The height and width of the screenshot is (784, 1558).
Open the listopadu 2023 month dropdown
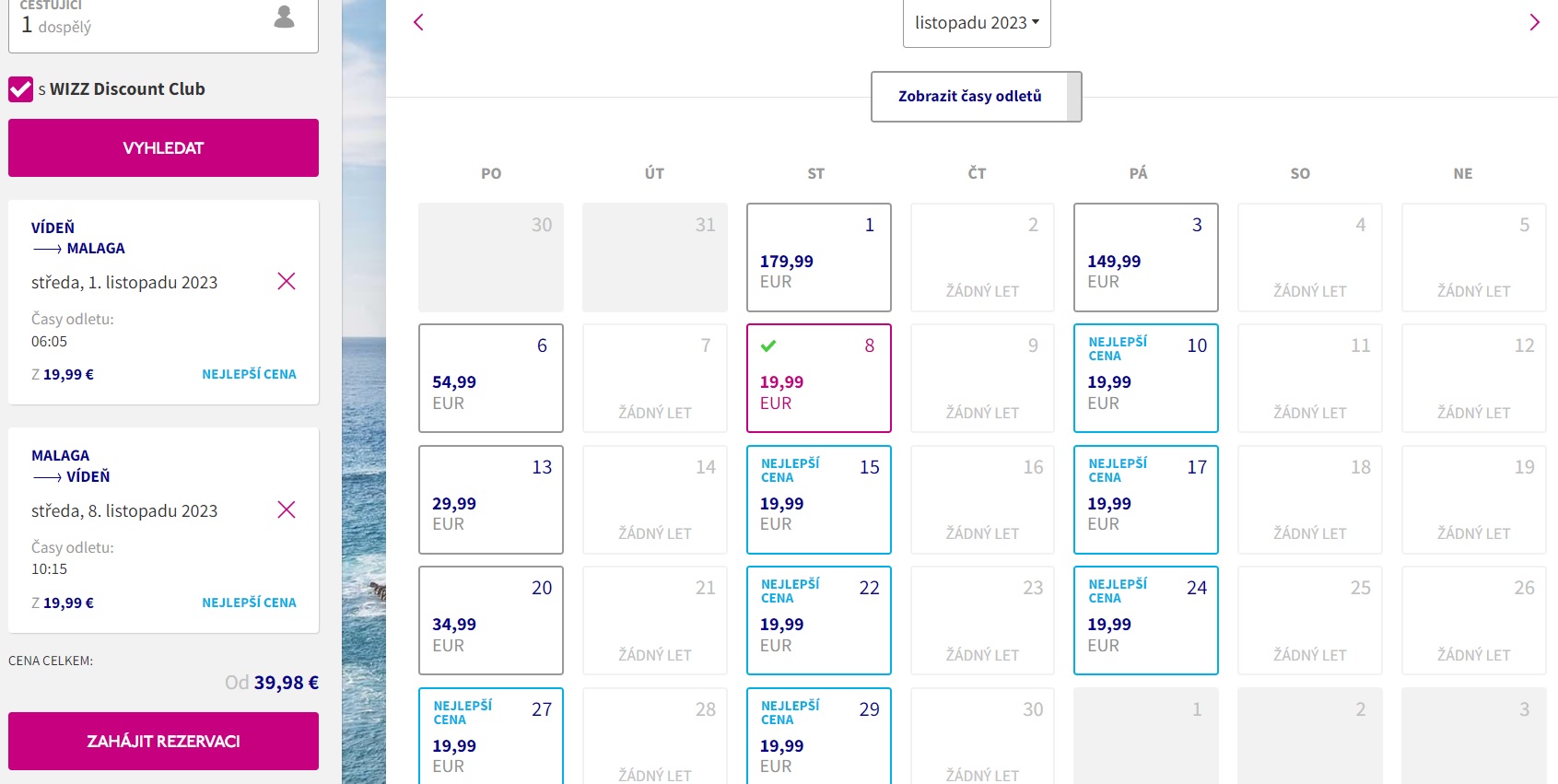pos(977,23)
